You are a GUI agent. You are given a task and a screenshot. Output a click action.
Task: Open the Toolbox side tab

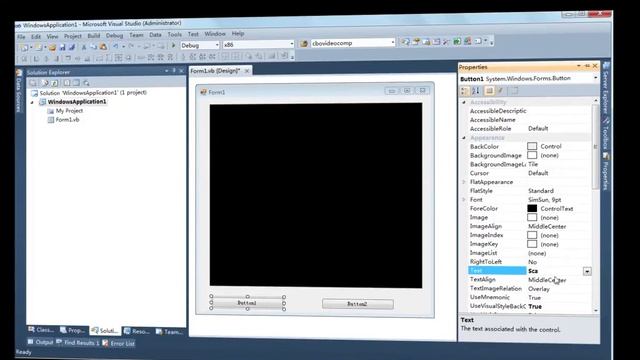(606, 133)
